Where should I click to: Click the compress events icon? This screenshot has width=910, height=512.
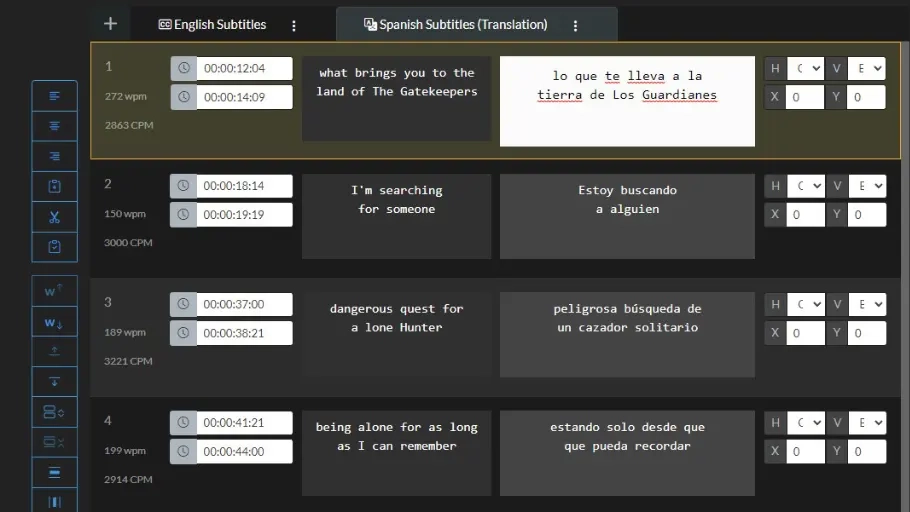point(55,442)
